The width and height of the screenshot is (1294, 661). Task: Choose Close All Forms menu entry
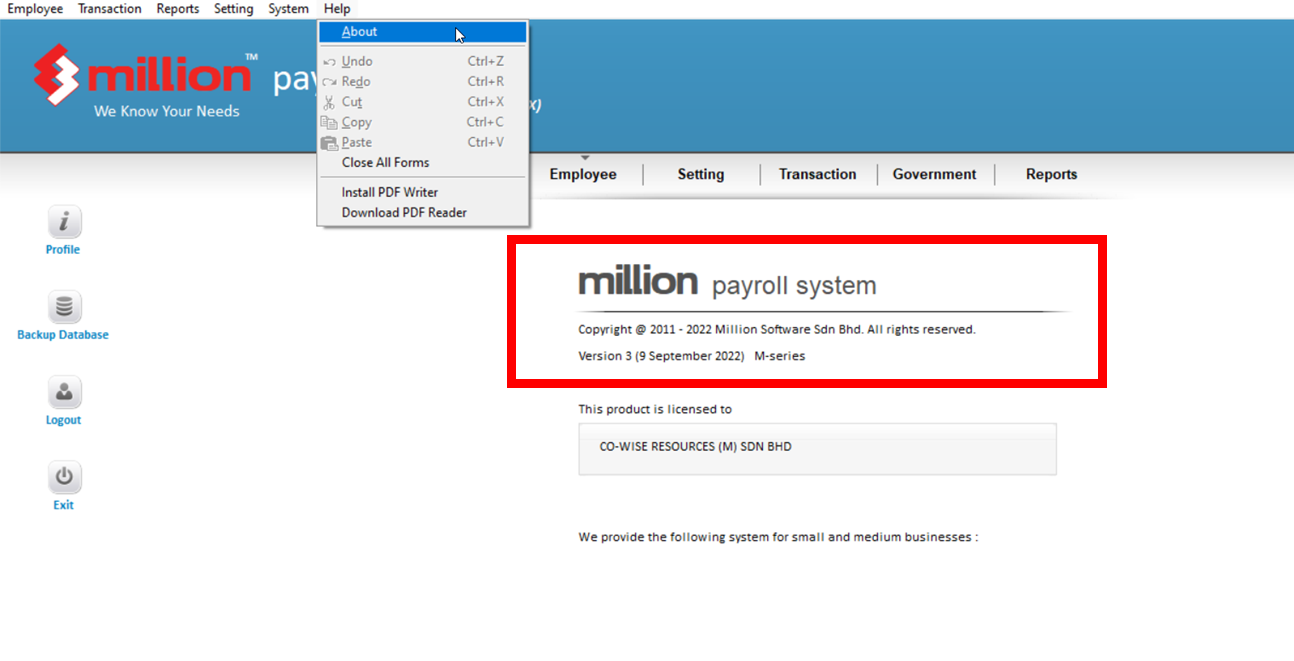(x=422, y=162)
